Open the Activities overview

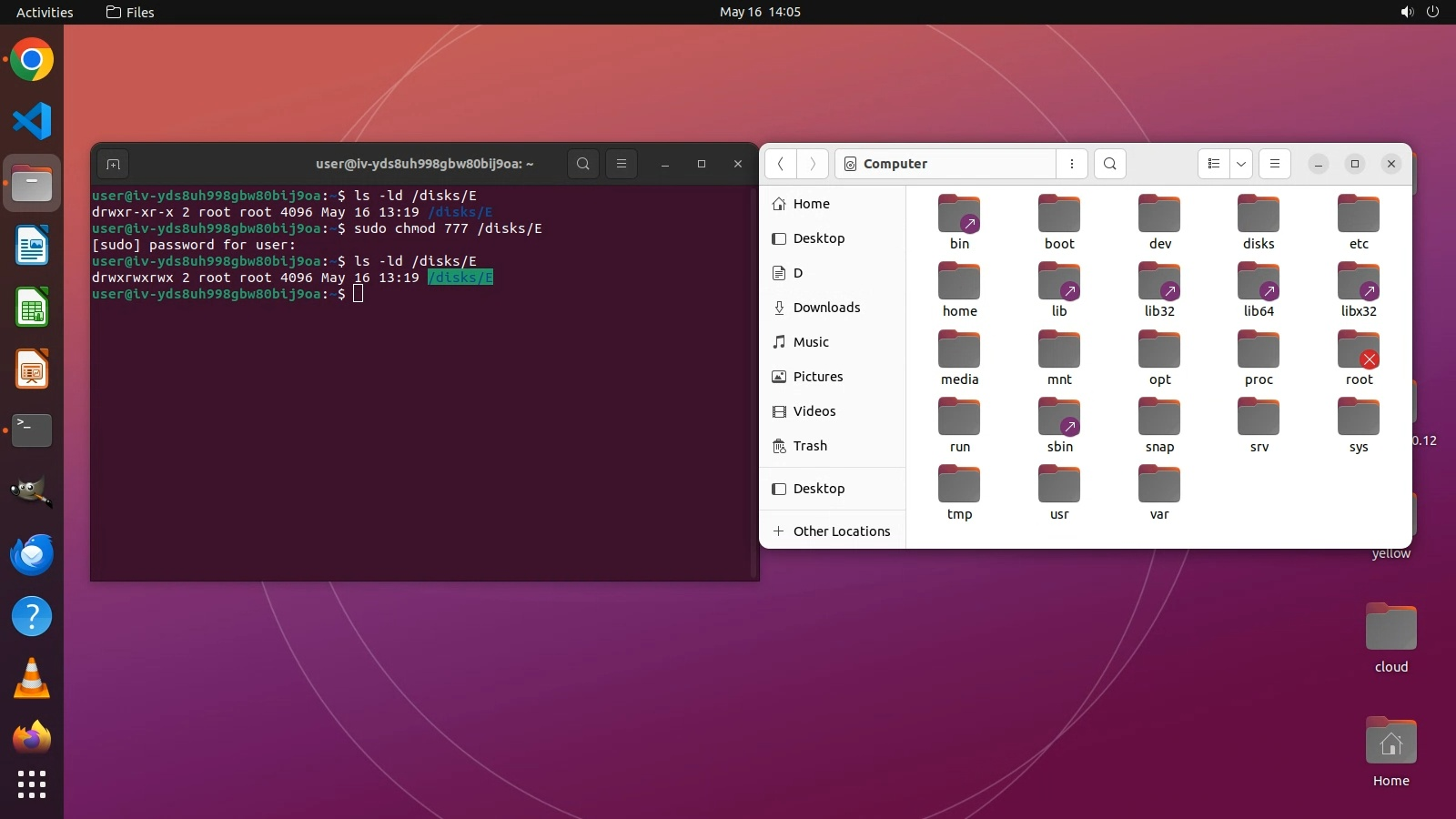click(x=45, y=12)
